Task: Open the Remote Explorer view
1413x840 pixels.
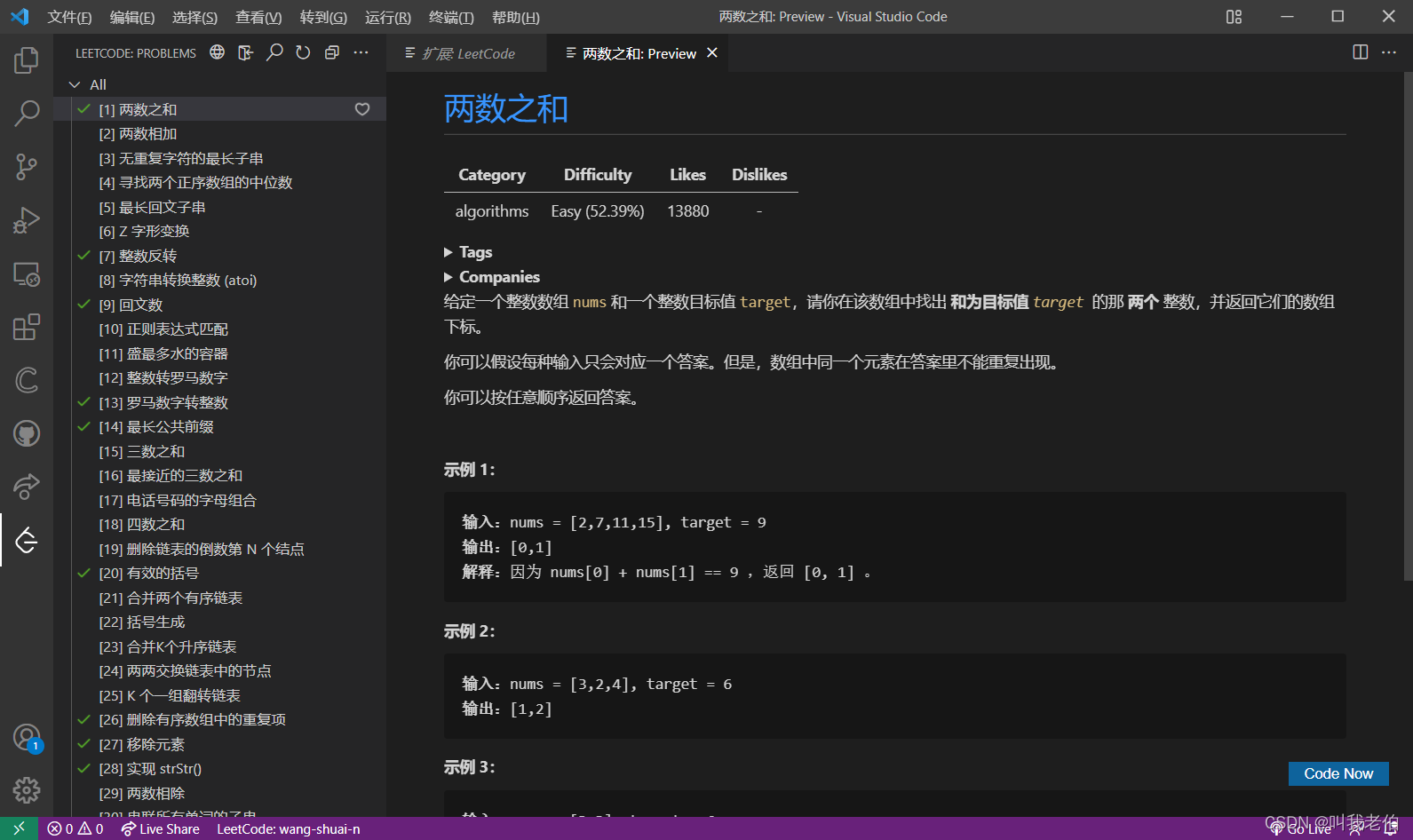Action: coord(27,273)
